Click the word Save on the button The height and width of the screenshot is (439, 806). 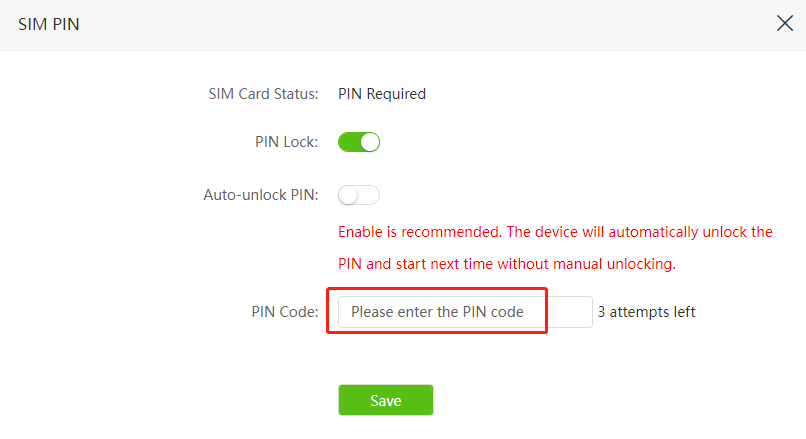pyautogui.click(x=386, y=400)
